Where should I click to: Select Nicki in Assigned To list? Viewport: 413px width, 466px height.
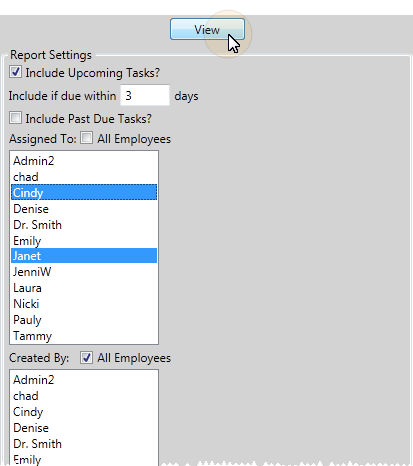click(84, 304)
